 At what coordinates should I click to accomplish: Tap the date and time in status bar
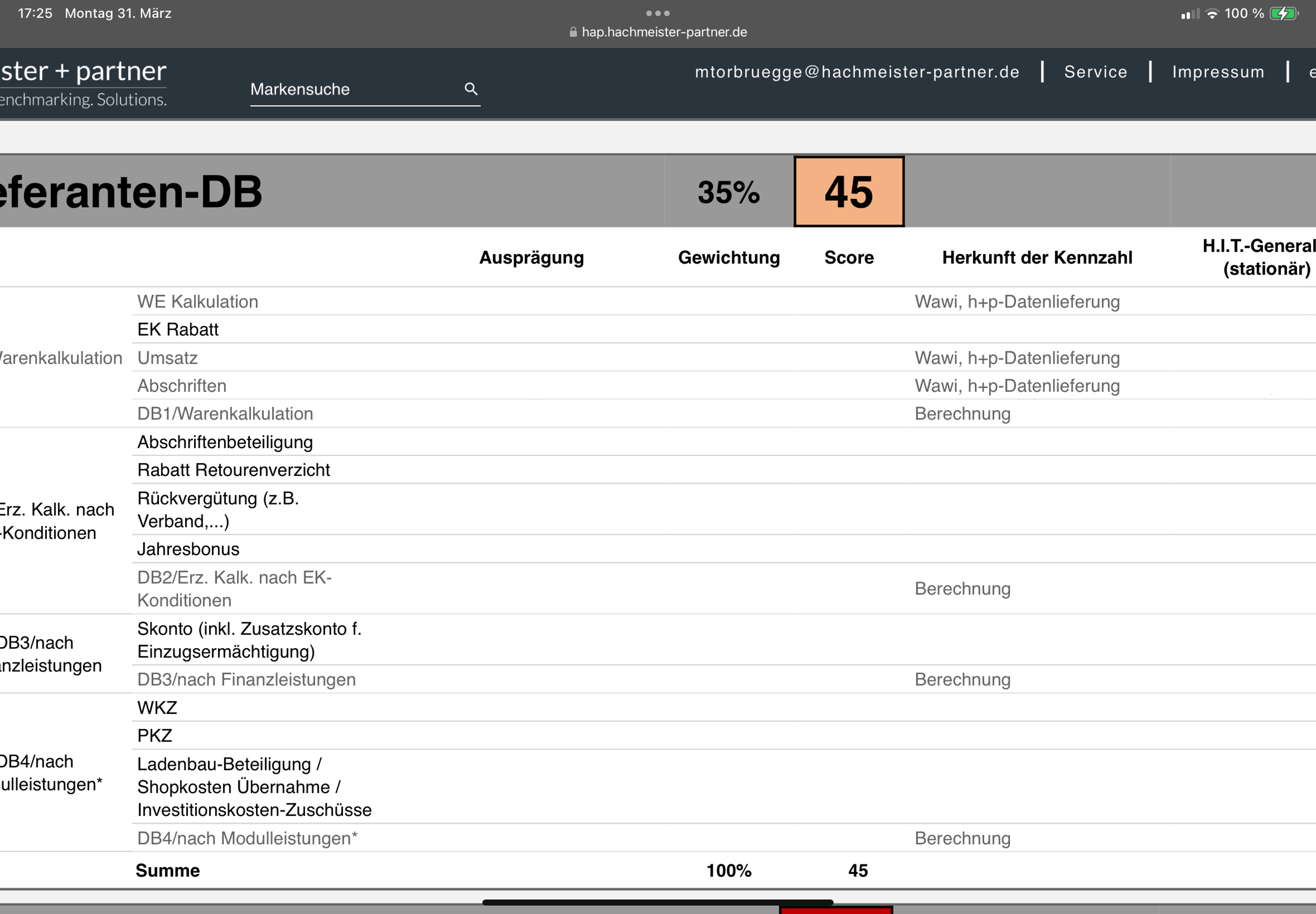95,13
